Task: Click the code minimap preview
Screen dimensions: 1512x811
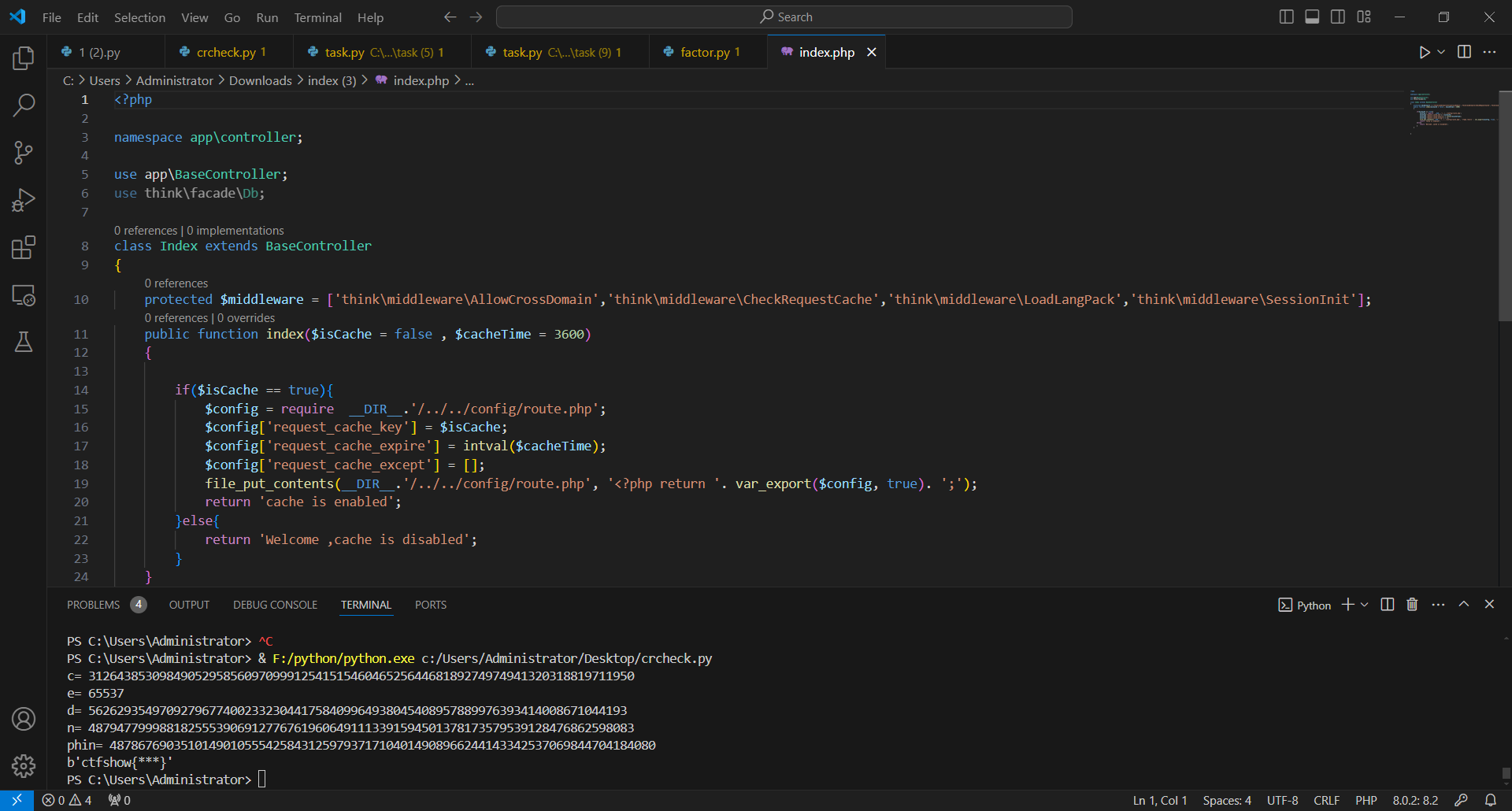Action: click(1453, 110)
